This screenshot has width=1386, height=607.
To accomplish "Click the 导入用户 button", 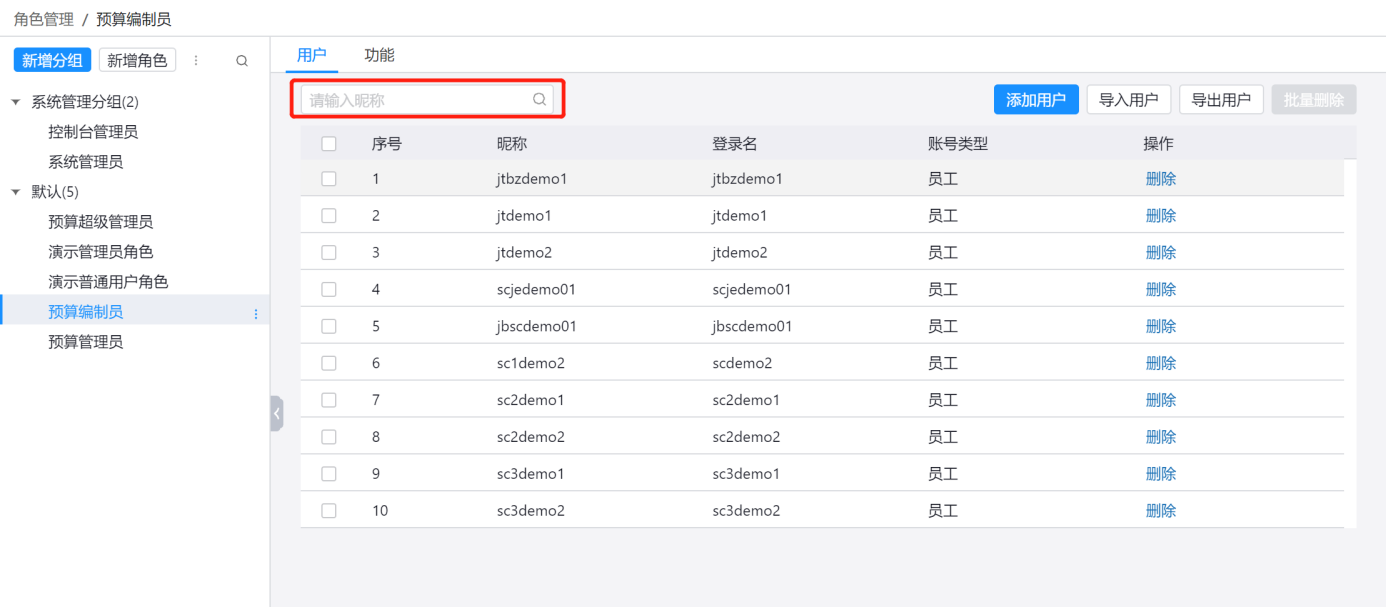I will (x=1128, y=100).
